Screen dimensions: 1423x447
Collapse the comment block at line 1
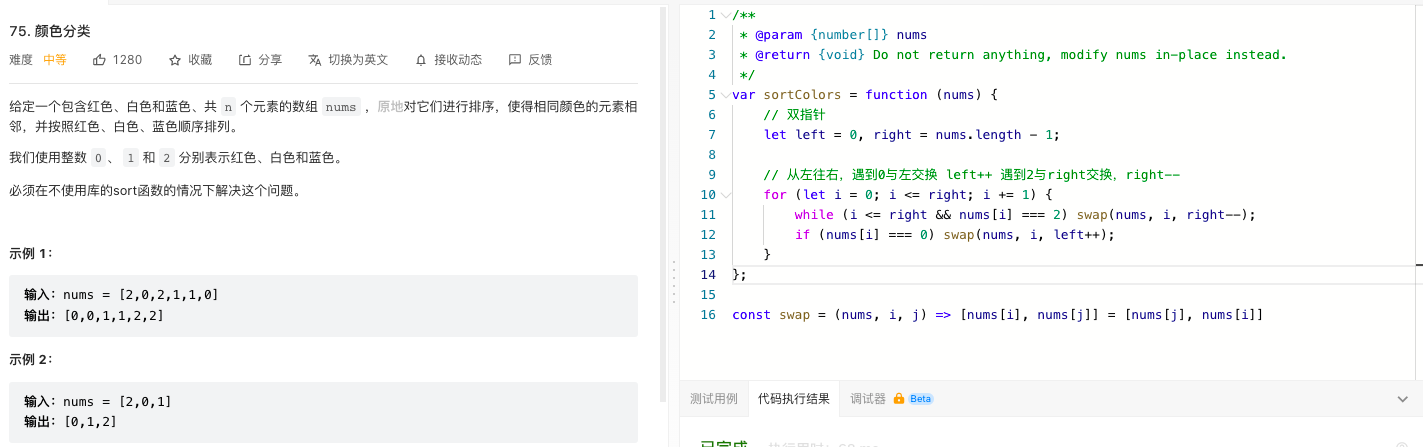coord(725,15)
